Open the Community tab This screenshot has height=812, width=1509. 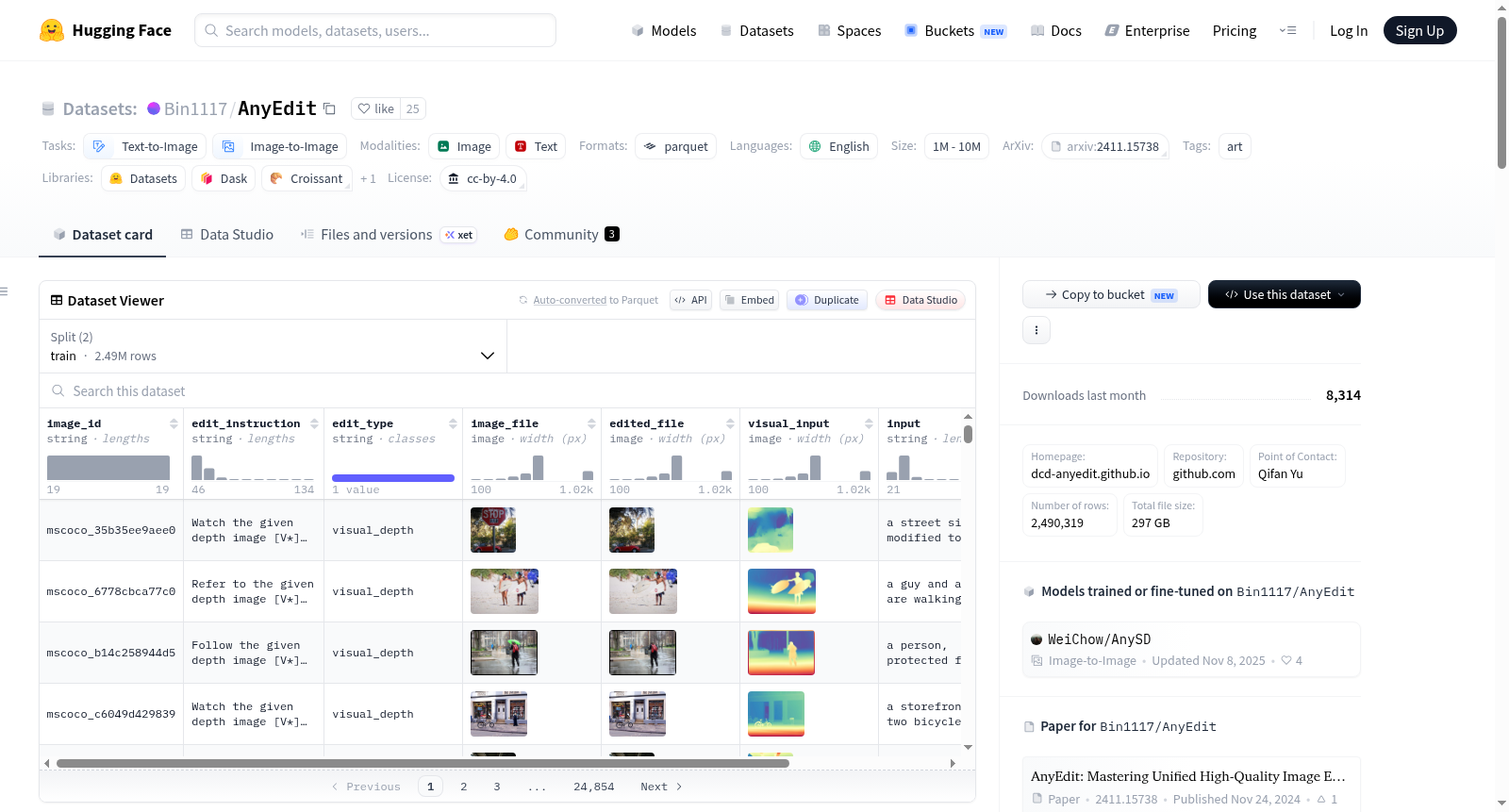coord(561,235)
